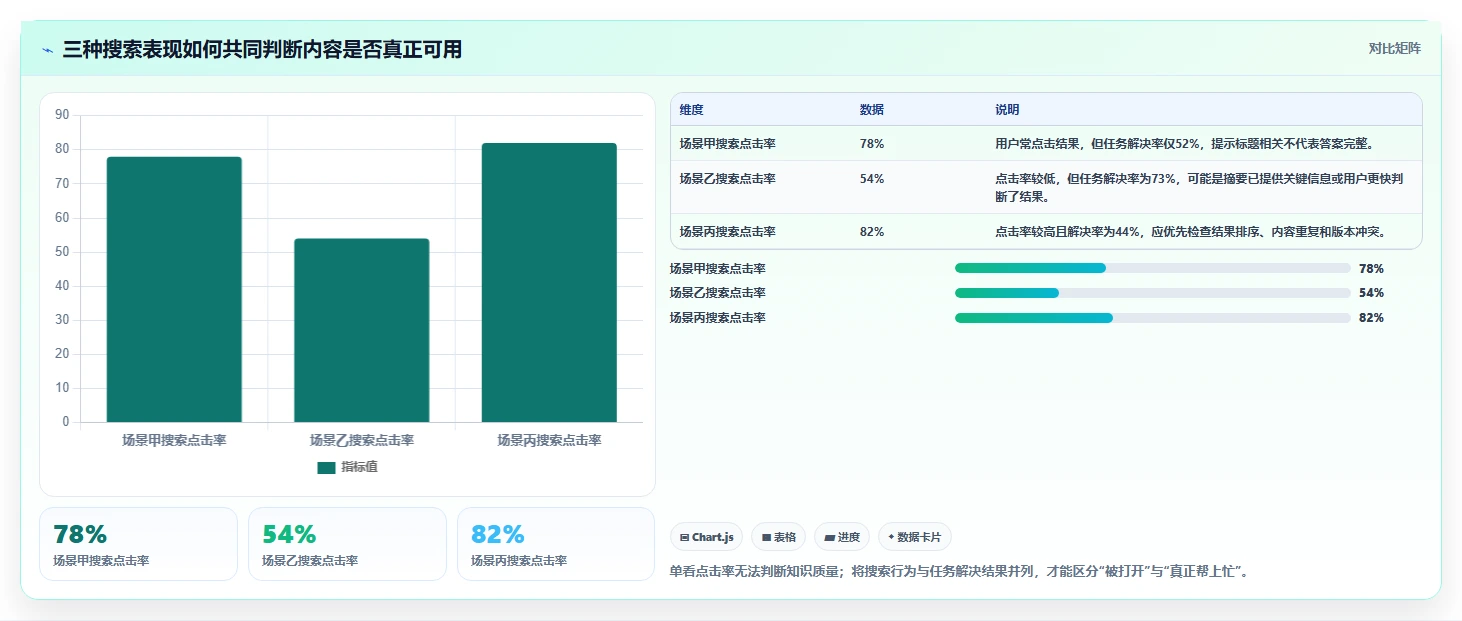Image resolution: width=1462 pixels, height=621 pixels.
Task: Click the 54% cell in the table
Action: coord(871,179)
